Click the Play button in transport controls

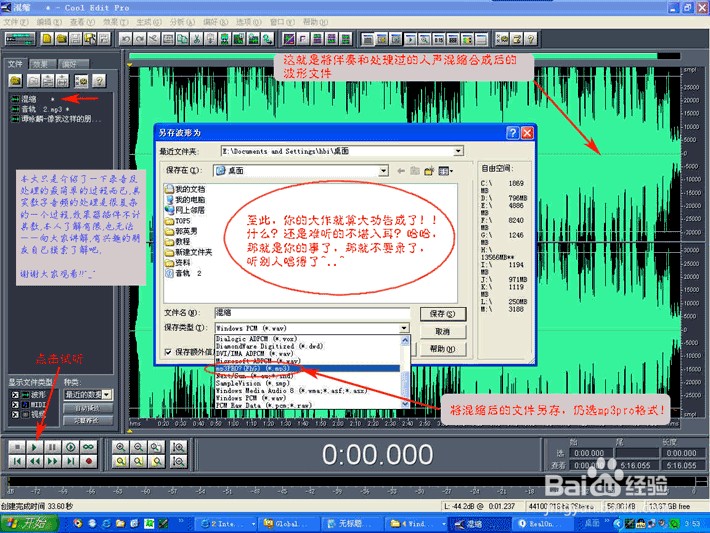34,447
